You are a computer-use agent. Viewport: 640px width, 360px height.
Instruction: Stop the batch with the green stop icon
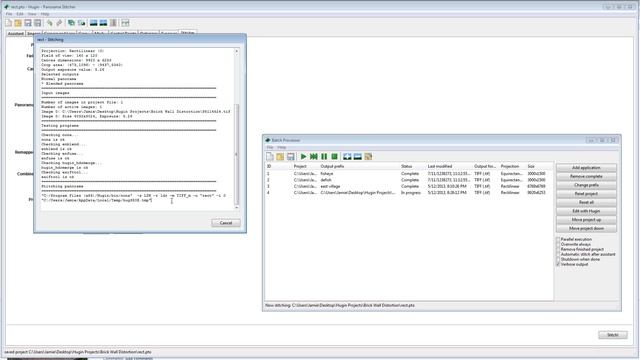[334, 157]
